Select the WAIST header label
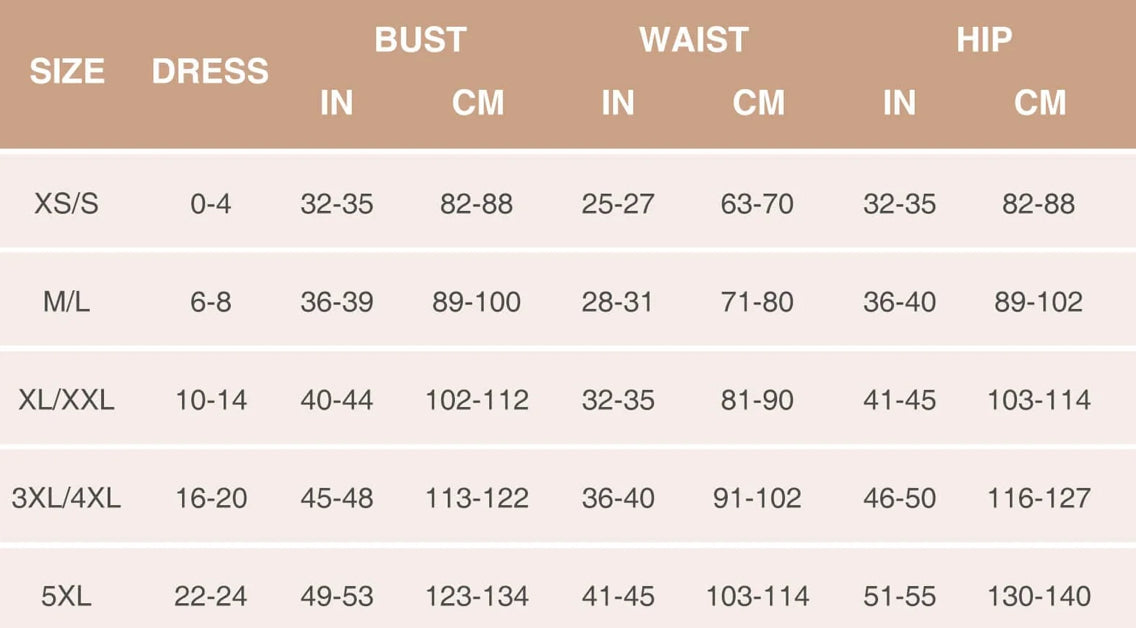1136x628 pixels. pos(693,40)
